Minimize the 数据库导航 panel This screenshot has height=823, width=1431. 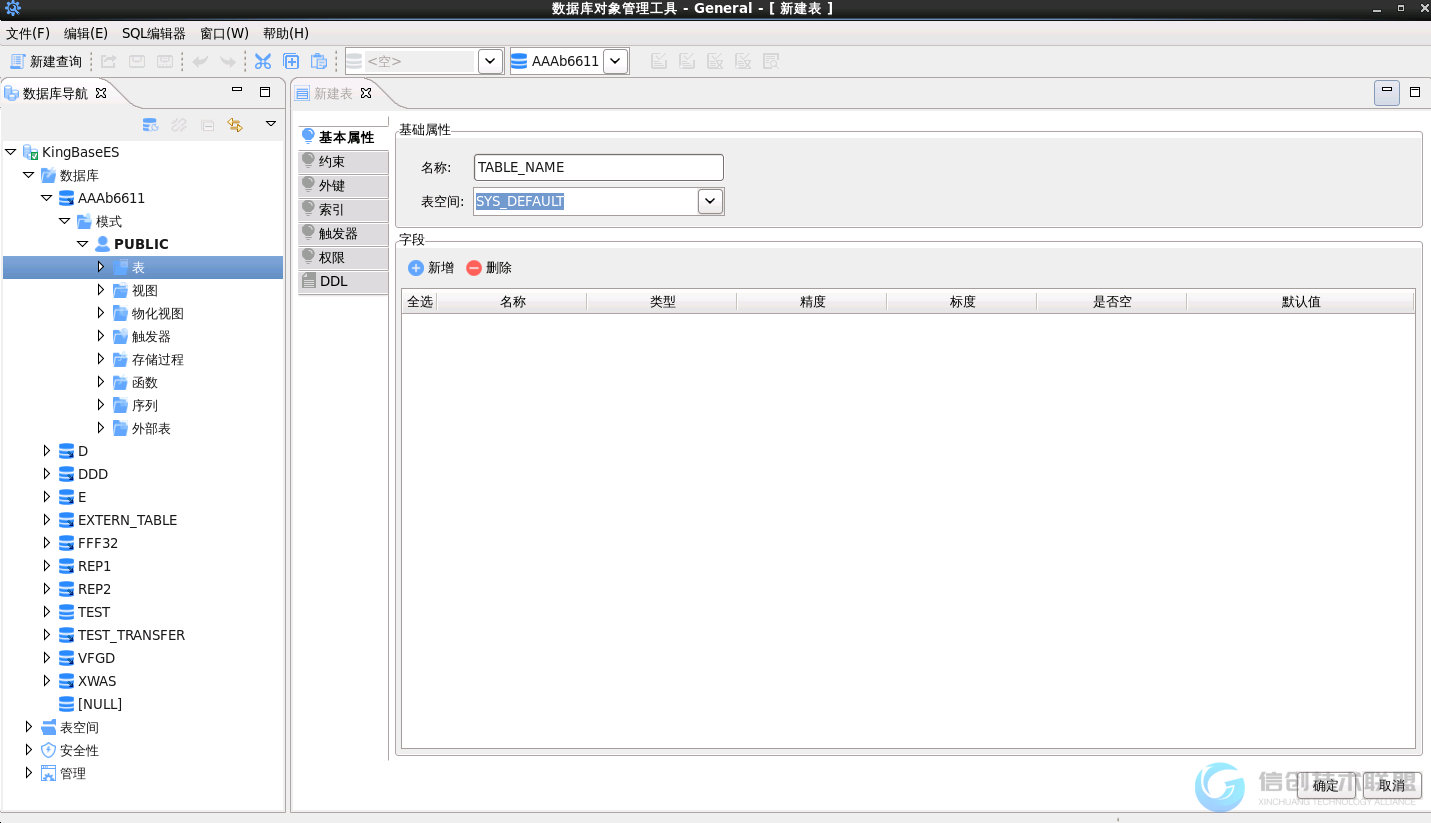237,91
